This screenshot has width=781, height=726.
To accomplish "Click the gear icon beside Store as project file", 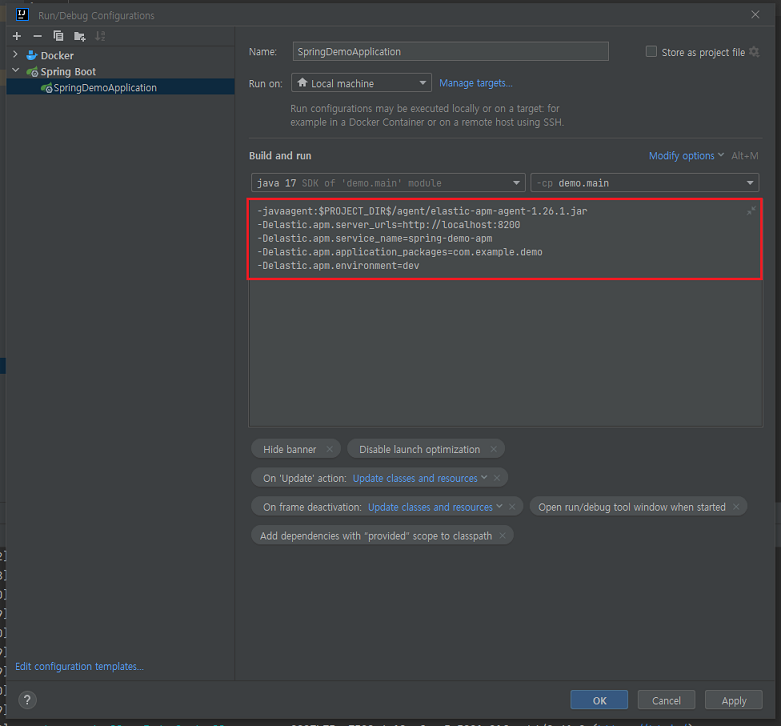I will pyautogui.click(x=754, y=52).
